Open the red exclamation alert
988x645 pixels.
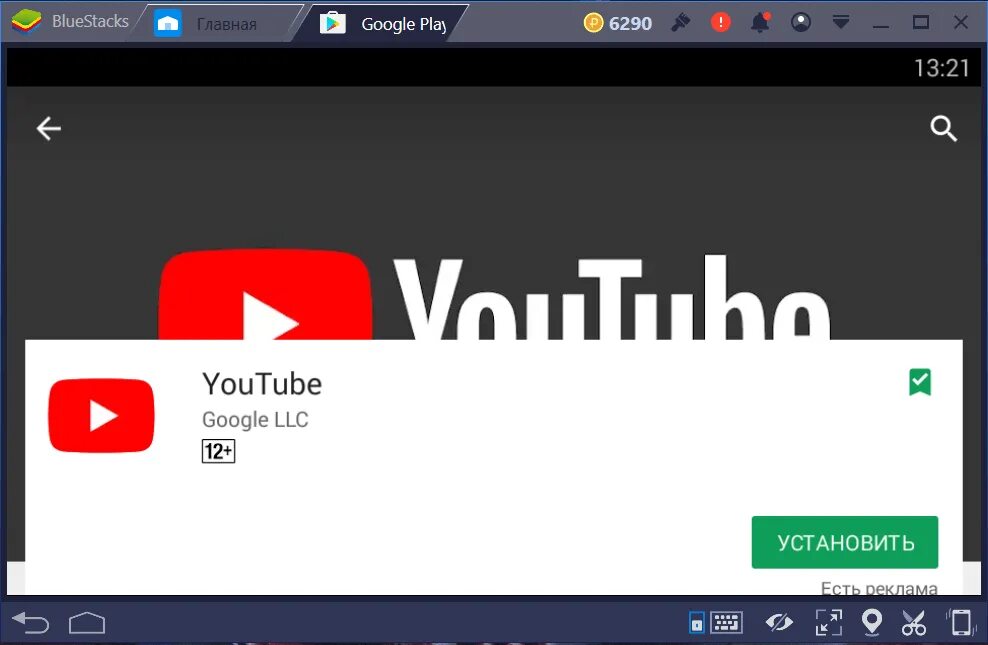tap(720, 23)
